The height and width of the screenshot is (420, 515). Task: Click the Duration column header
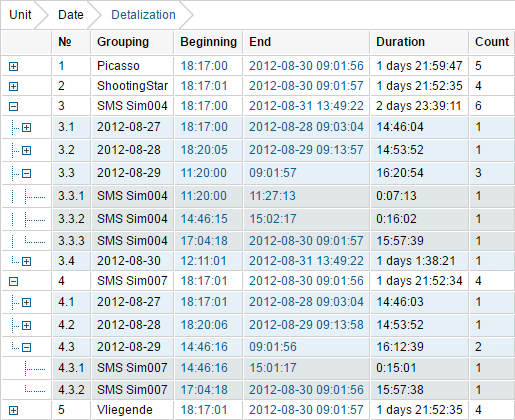[400, 42]
